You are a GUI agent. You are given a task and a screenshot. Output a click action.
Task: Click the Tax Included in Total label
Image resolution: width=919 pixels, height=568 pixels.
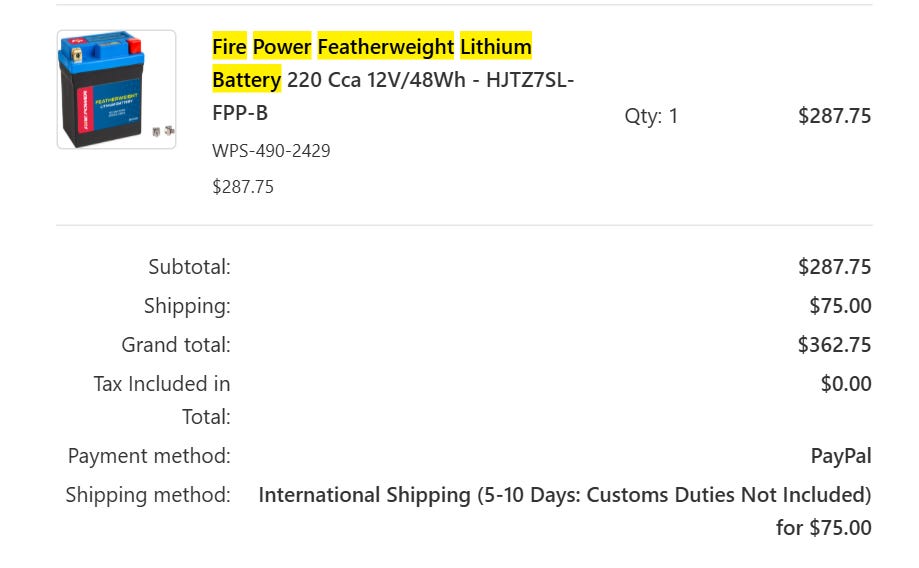pos(162,400)
